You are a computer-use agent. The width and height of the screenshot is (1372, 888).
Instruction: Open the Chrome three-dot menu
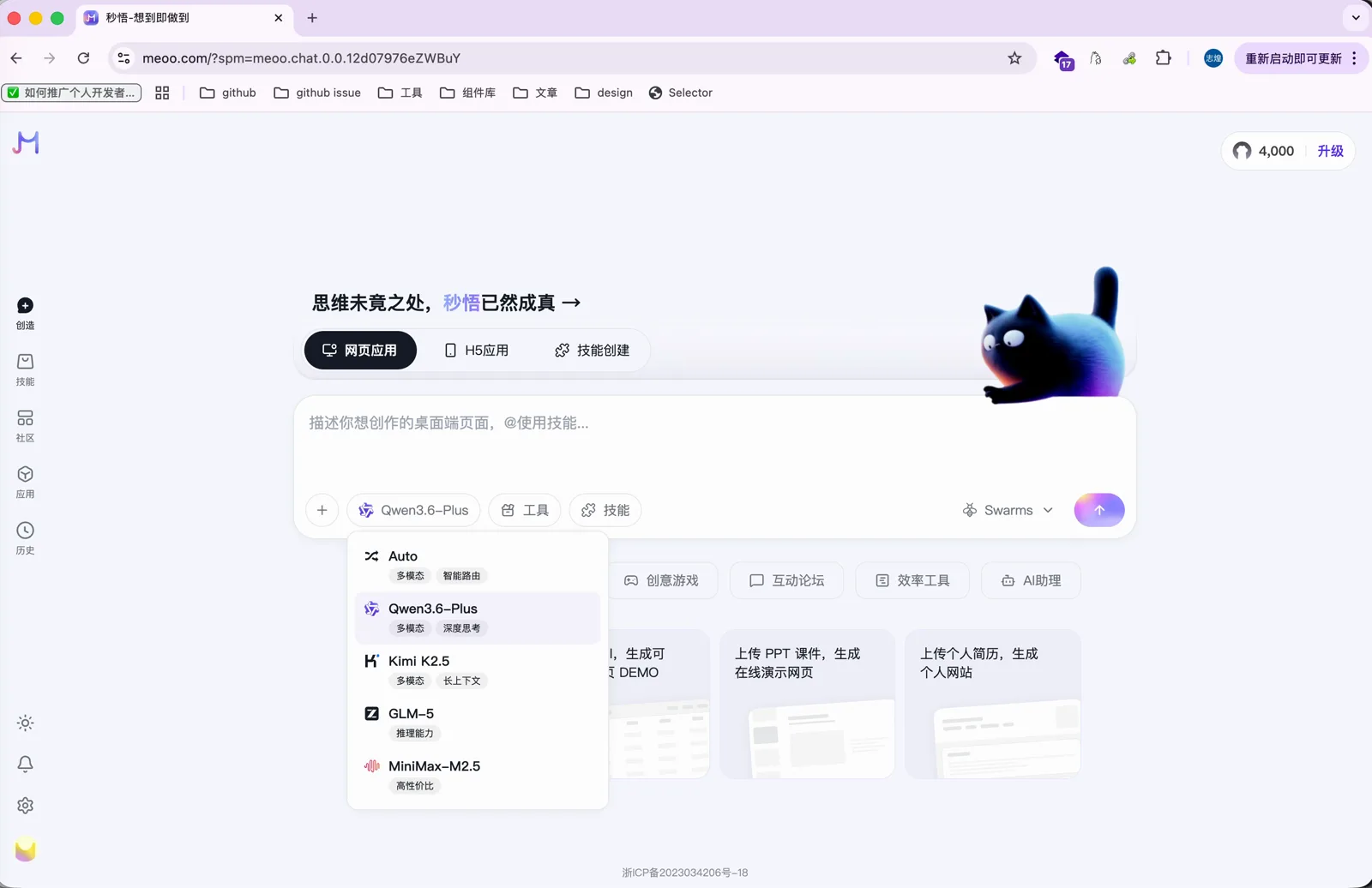[x=1354, y=58]
